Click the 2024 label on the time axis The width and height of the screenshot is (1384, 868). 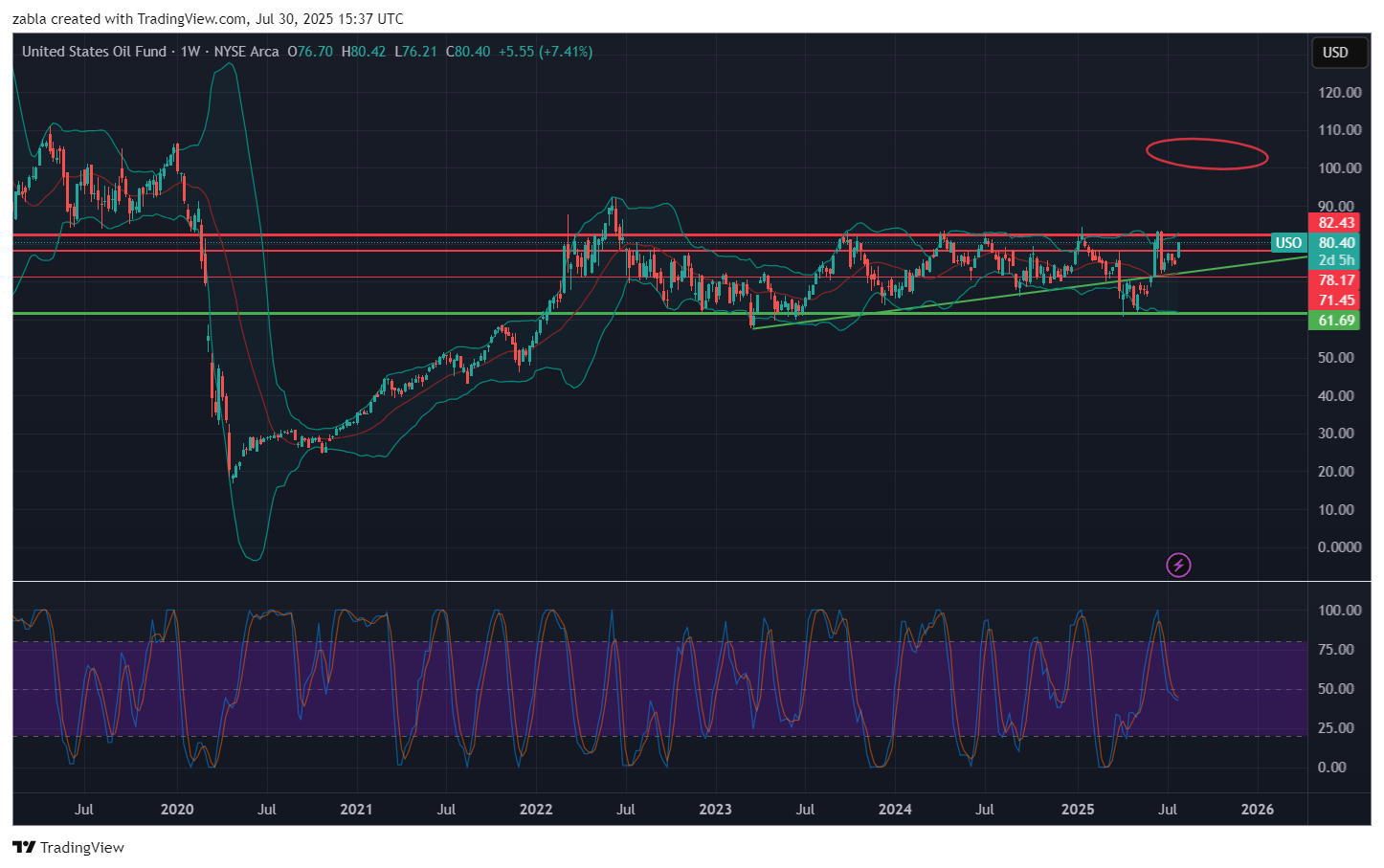pyautogui.click(x=895, y=810)
